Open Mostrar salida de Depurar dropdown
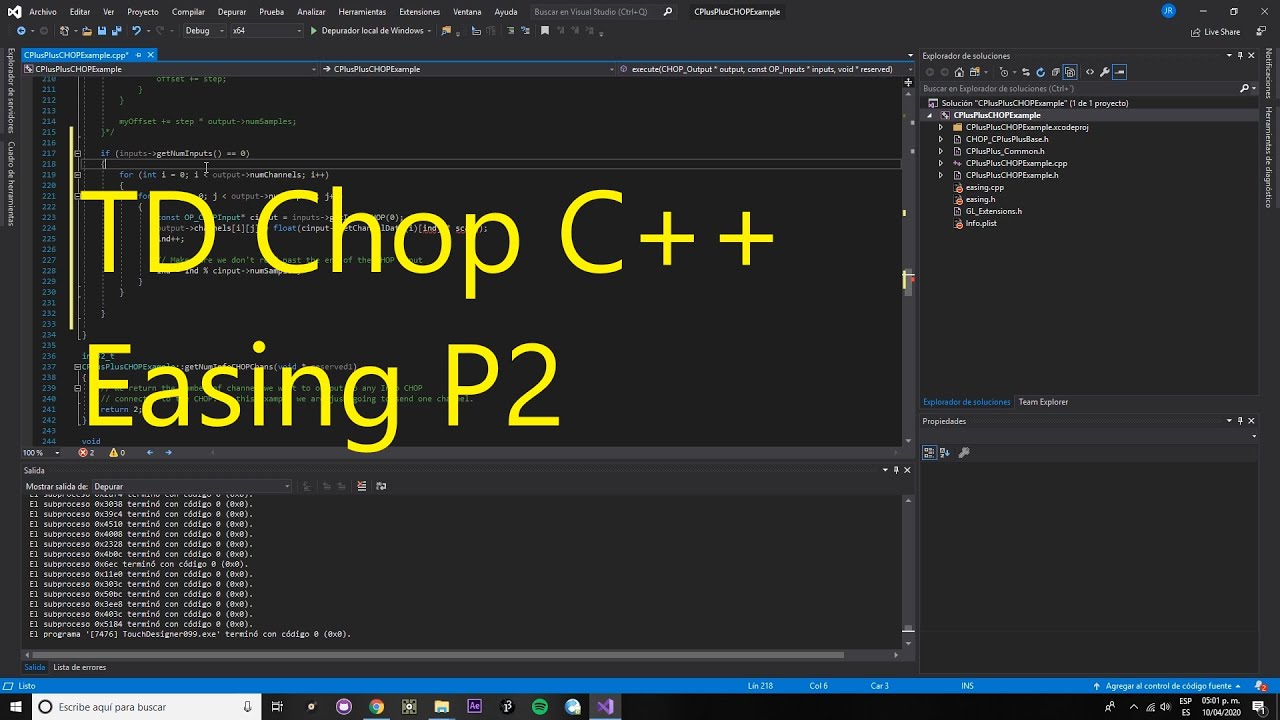 (192, 486)
